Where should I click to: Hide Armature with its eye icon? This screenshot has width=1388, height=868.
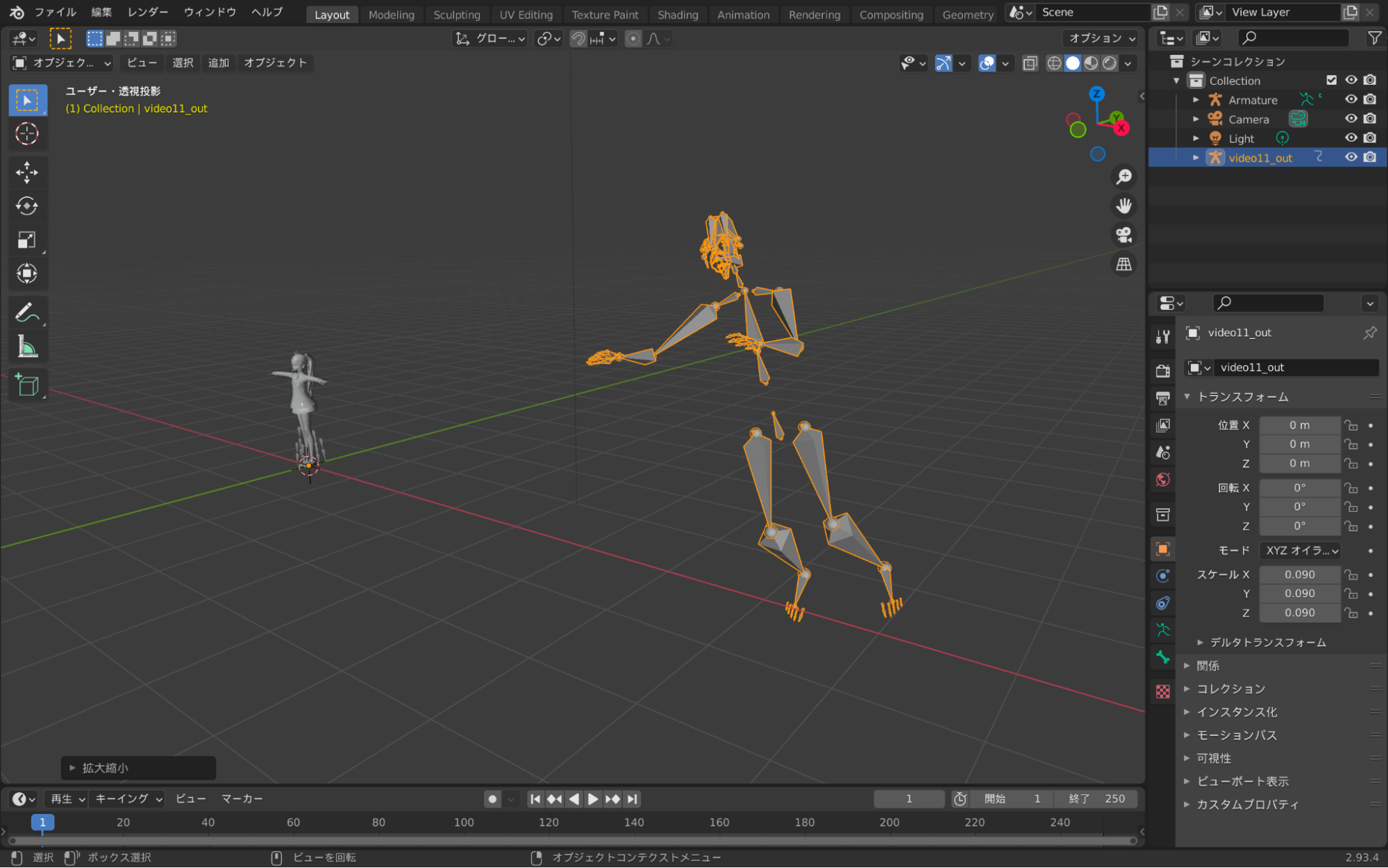[1351, 99]
